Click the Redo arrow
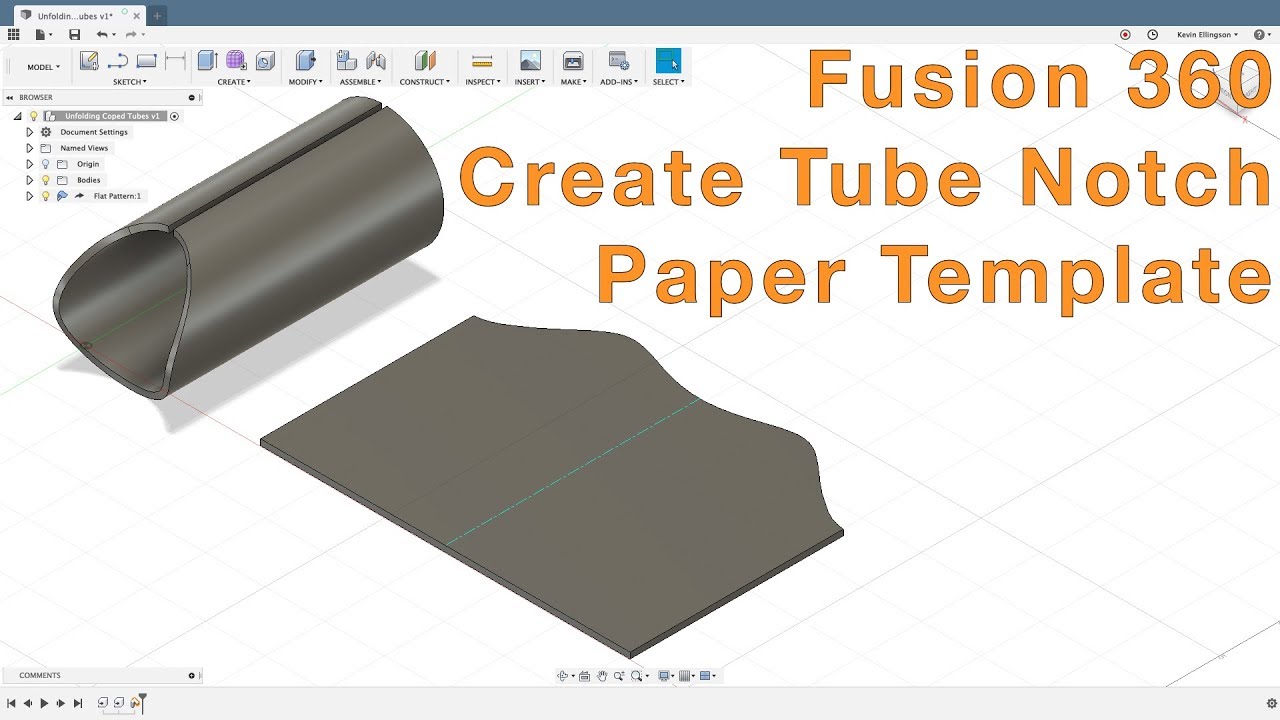1280x720 pixels. (x=133, y=34)
